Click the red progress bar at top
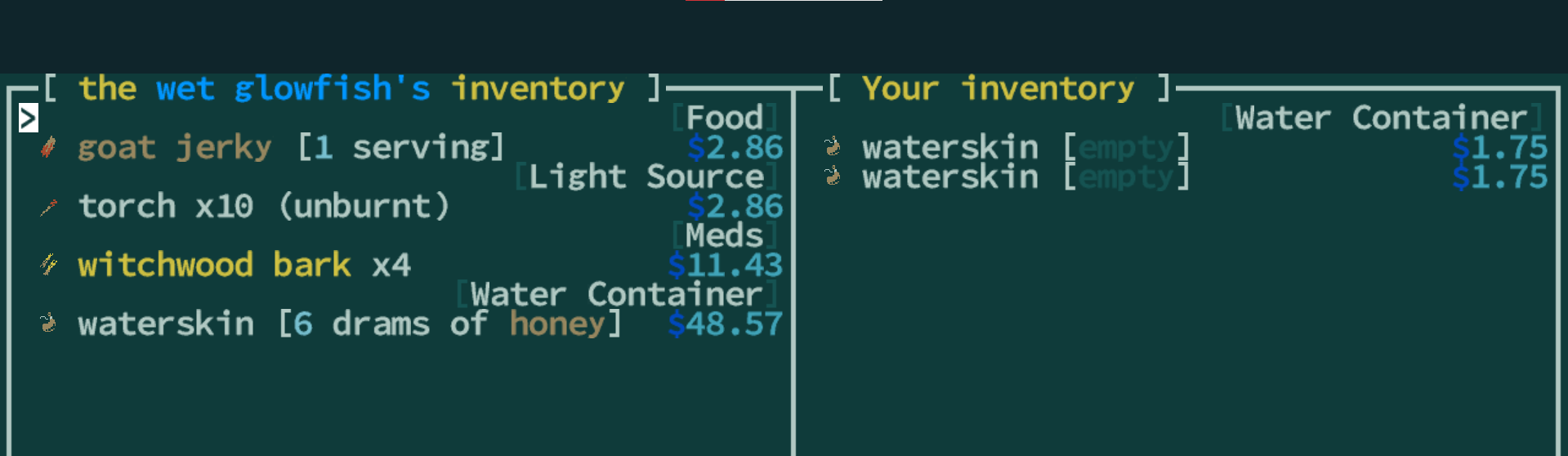Image resolution: width=1568 pixels, height=456 pixels. 704,1
